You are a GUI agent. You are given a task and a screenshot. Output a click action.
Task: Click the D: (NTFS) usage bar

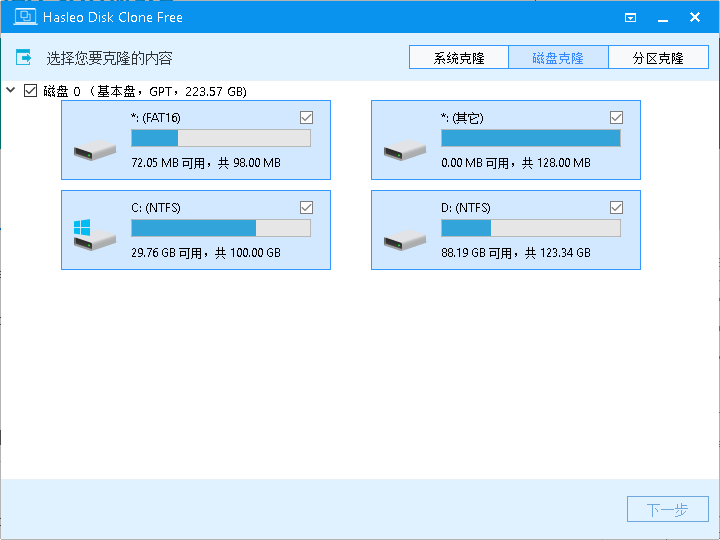click(531, 228)
